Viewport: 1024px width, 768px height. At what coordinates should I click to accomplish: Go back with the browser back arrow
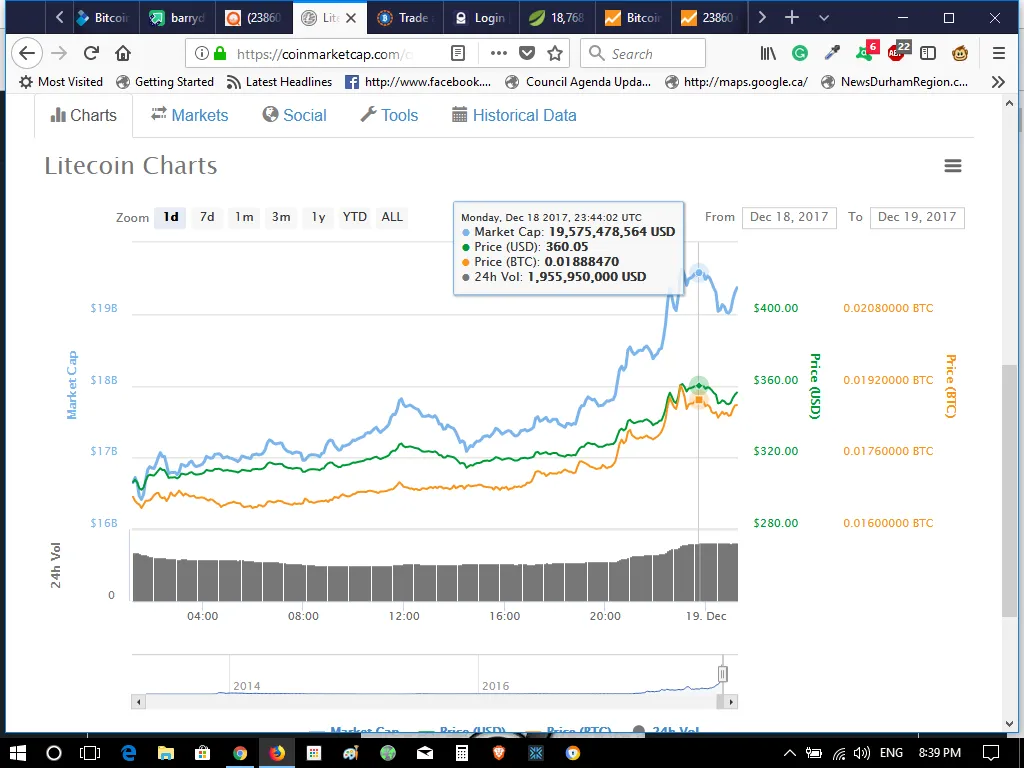point(27,53)
